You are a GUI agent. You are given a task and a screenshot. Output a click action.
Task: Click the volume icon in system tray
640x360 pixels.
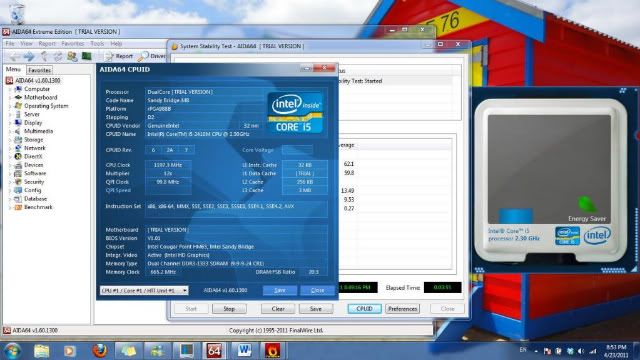click(x=581, y=351)
